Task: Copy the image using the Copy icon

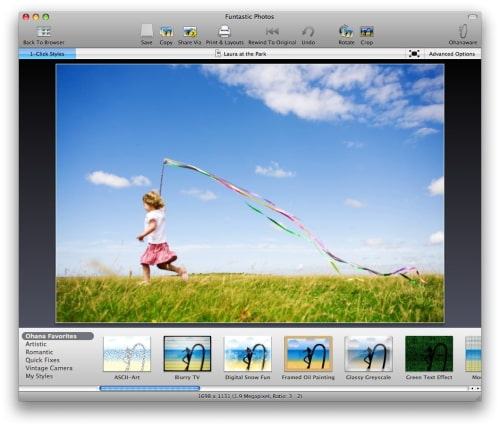Action: (x=166, y=32)
